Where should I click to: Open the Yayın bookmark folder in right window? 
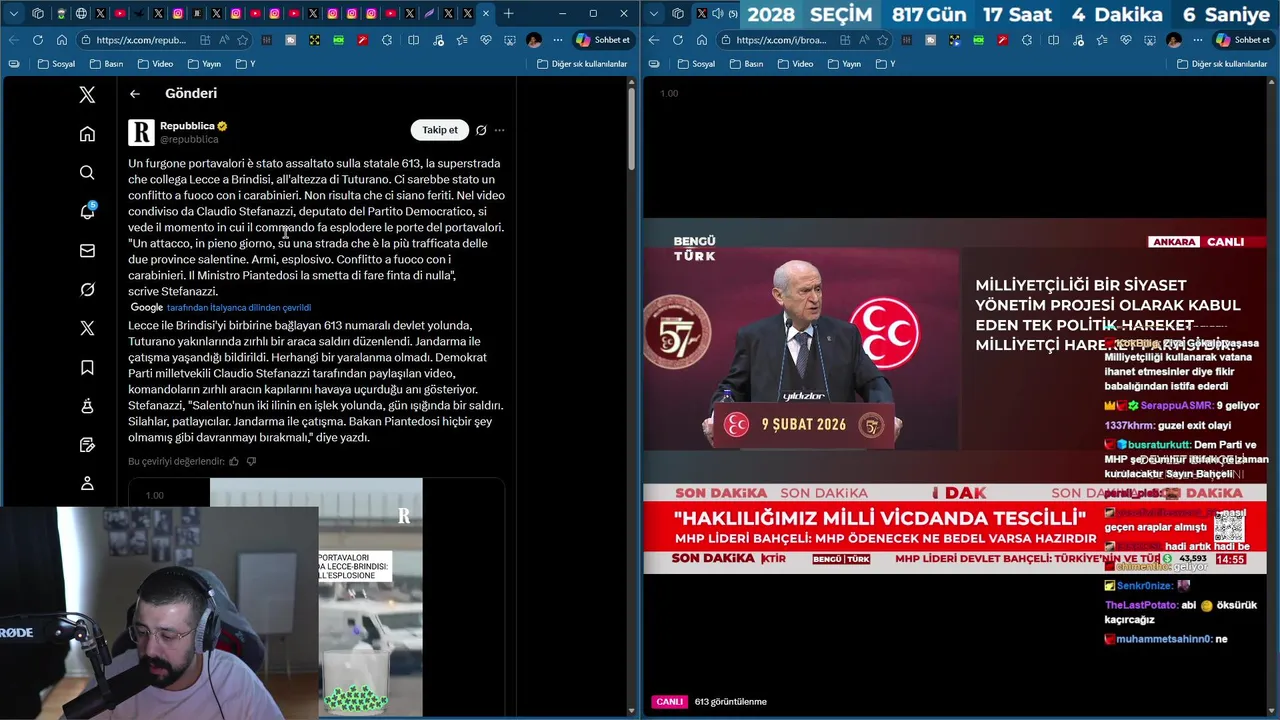click(x=844, y=63)
